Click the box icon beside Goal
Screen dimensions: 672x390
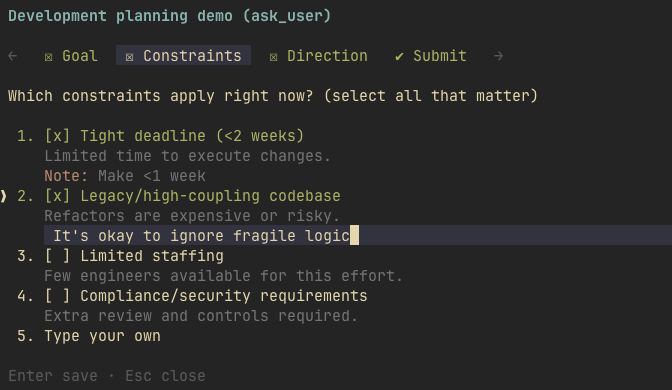(x=48, y=57)
